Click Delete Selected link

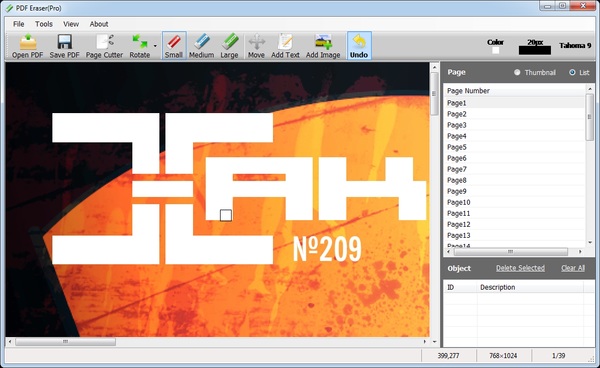(520, 268)
